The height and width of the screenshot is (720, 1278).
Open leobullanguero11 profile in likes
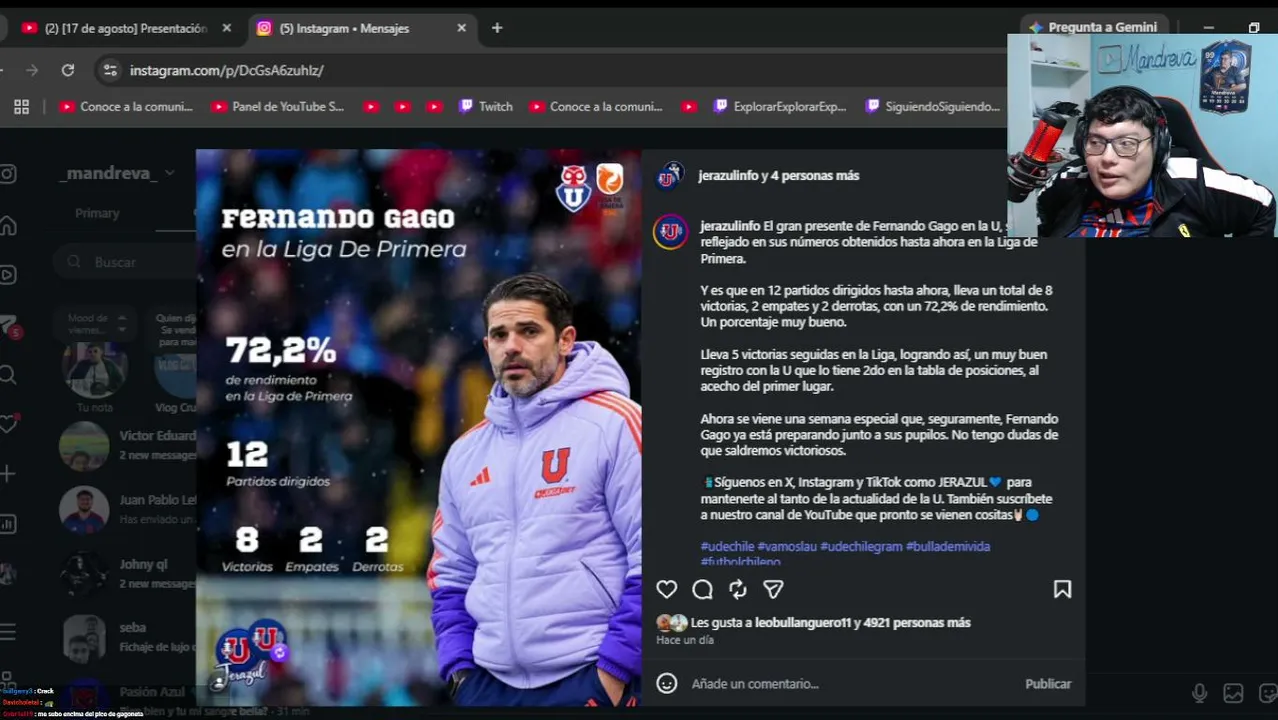tap(802, 622)
